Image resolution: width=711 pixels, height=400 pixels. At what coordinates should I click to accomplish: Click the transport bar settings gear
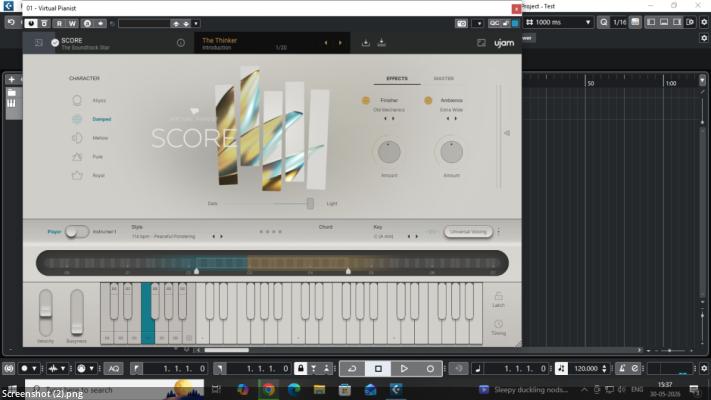704,369
